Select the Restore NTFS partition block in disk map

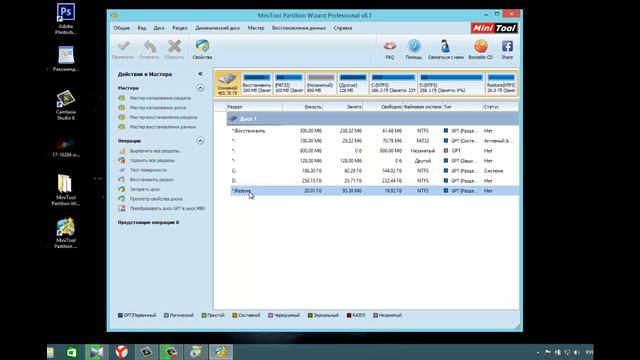(x=501, y=84)
